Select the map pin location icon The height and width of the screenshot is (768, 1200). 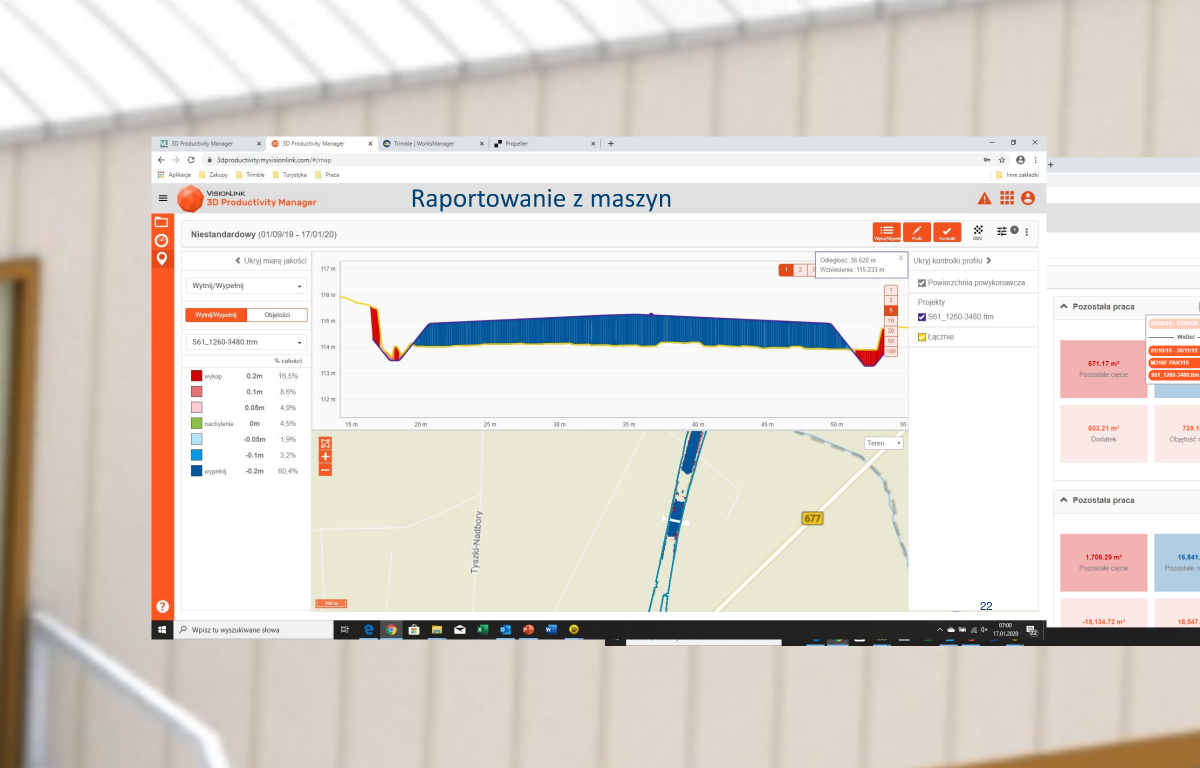(x=161, y=260)
